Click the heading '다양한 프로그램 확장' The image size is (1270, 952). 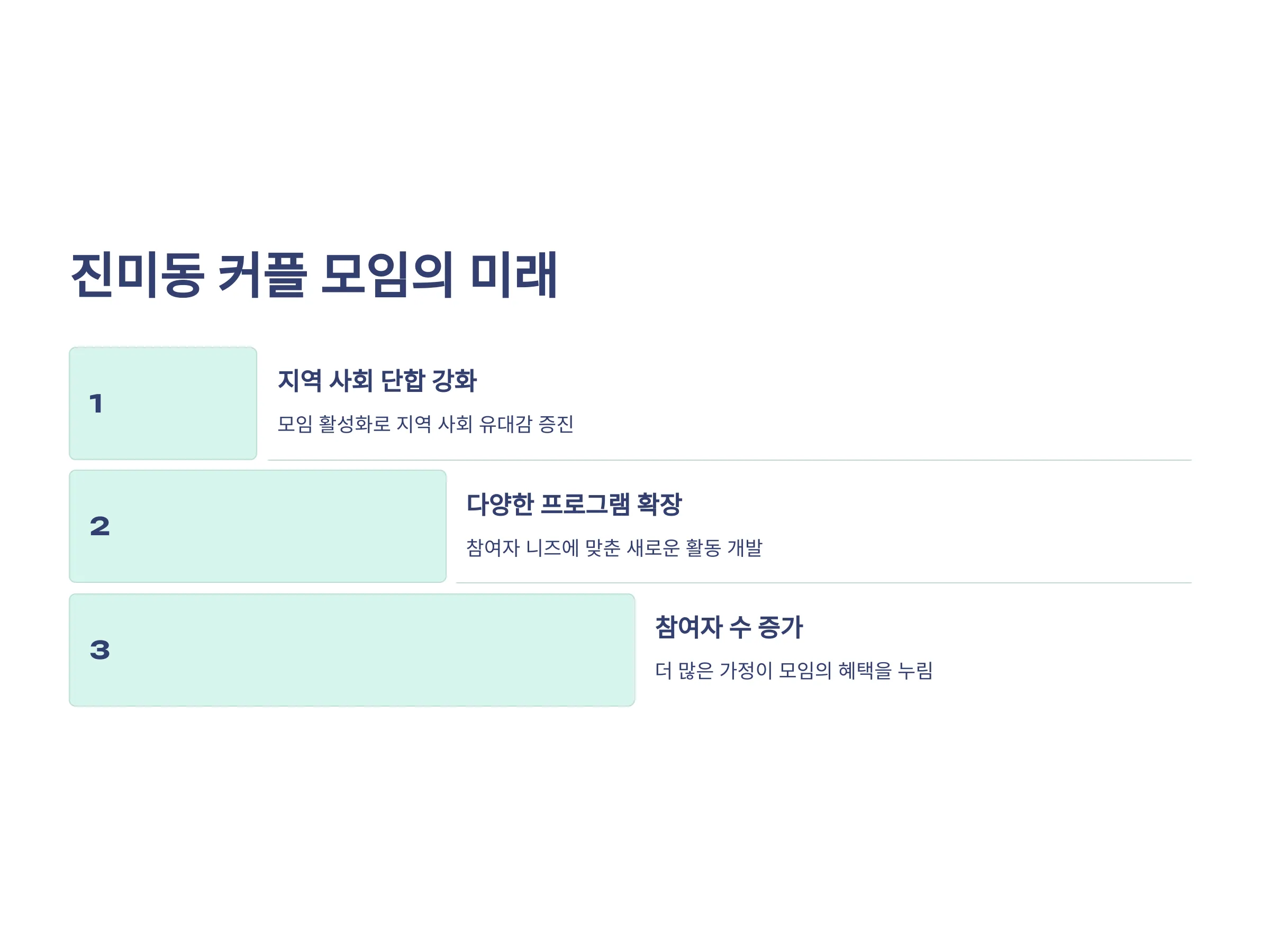[x=574, y=504]
